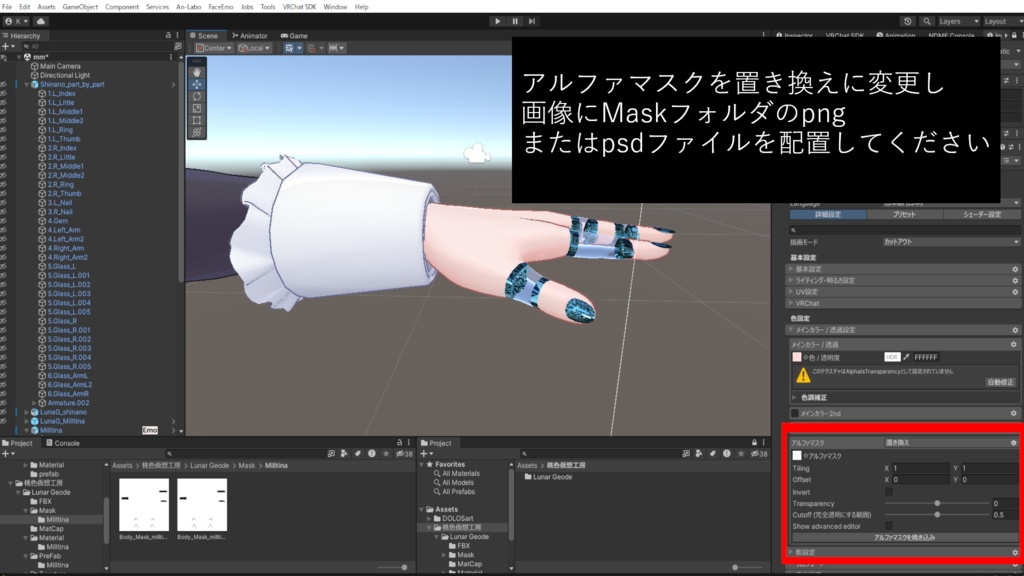Click left Project favorites star icon

386,453
